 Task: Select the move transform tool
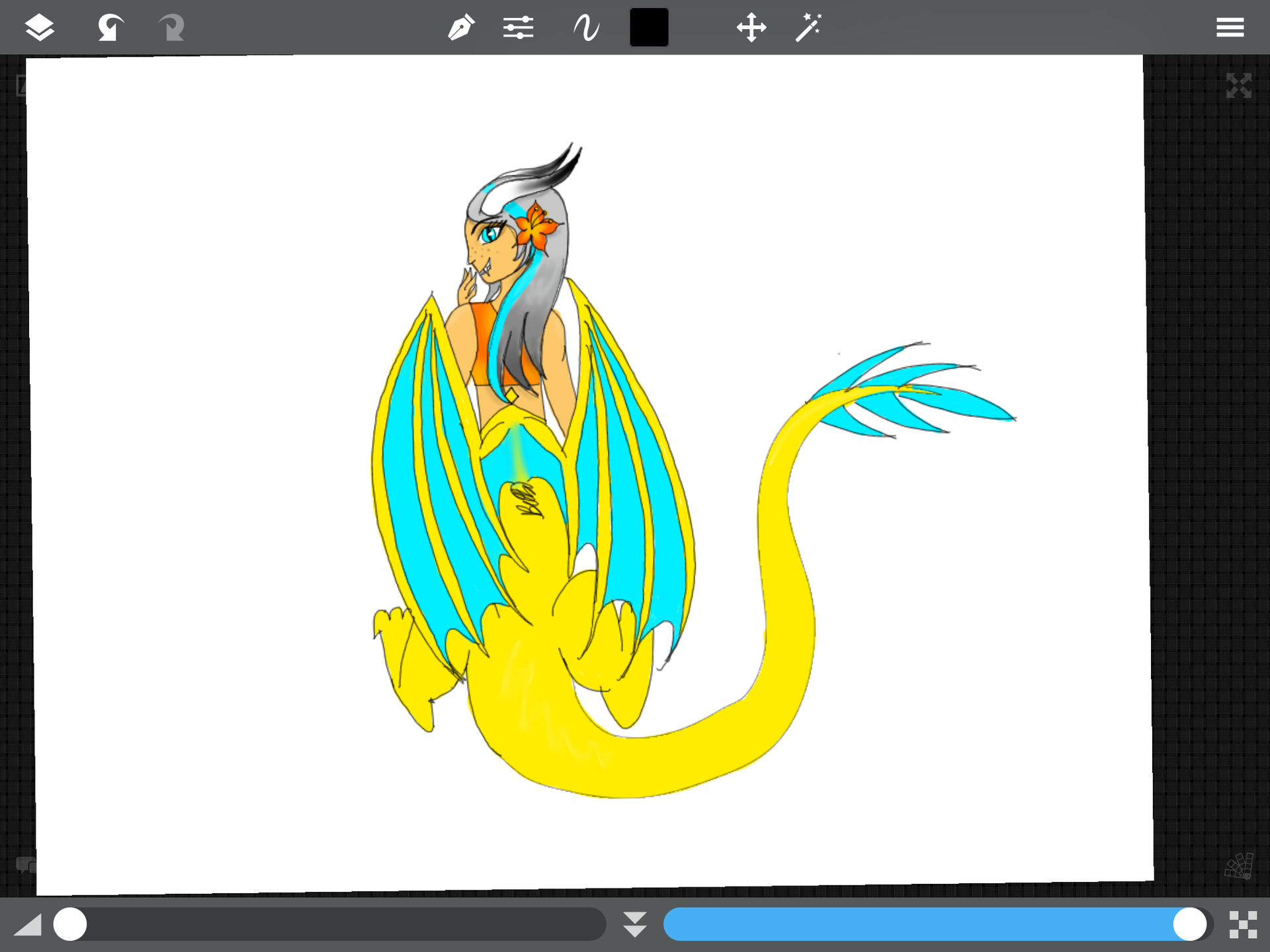751,28
